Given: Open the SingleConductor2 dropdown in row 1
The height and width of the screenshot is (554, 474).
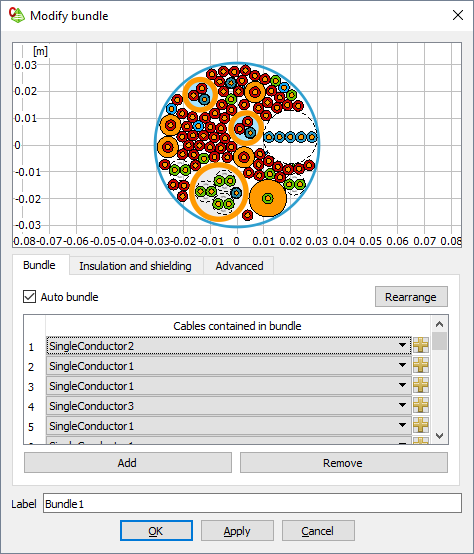Looking at the screenshot, I should [229, 346].
